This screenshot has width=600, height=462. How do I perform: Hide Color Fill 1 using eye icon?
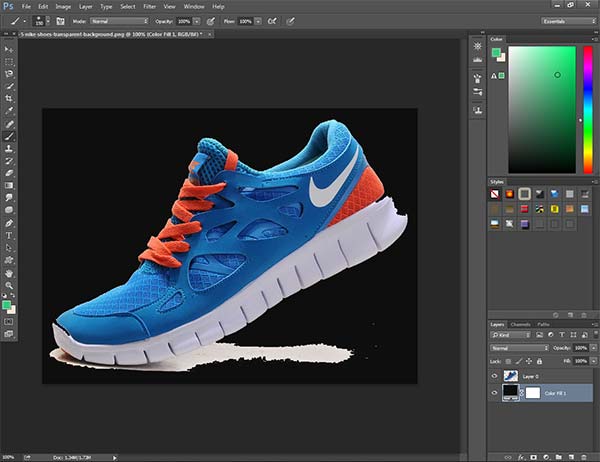(x=494, y=393)
